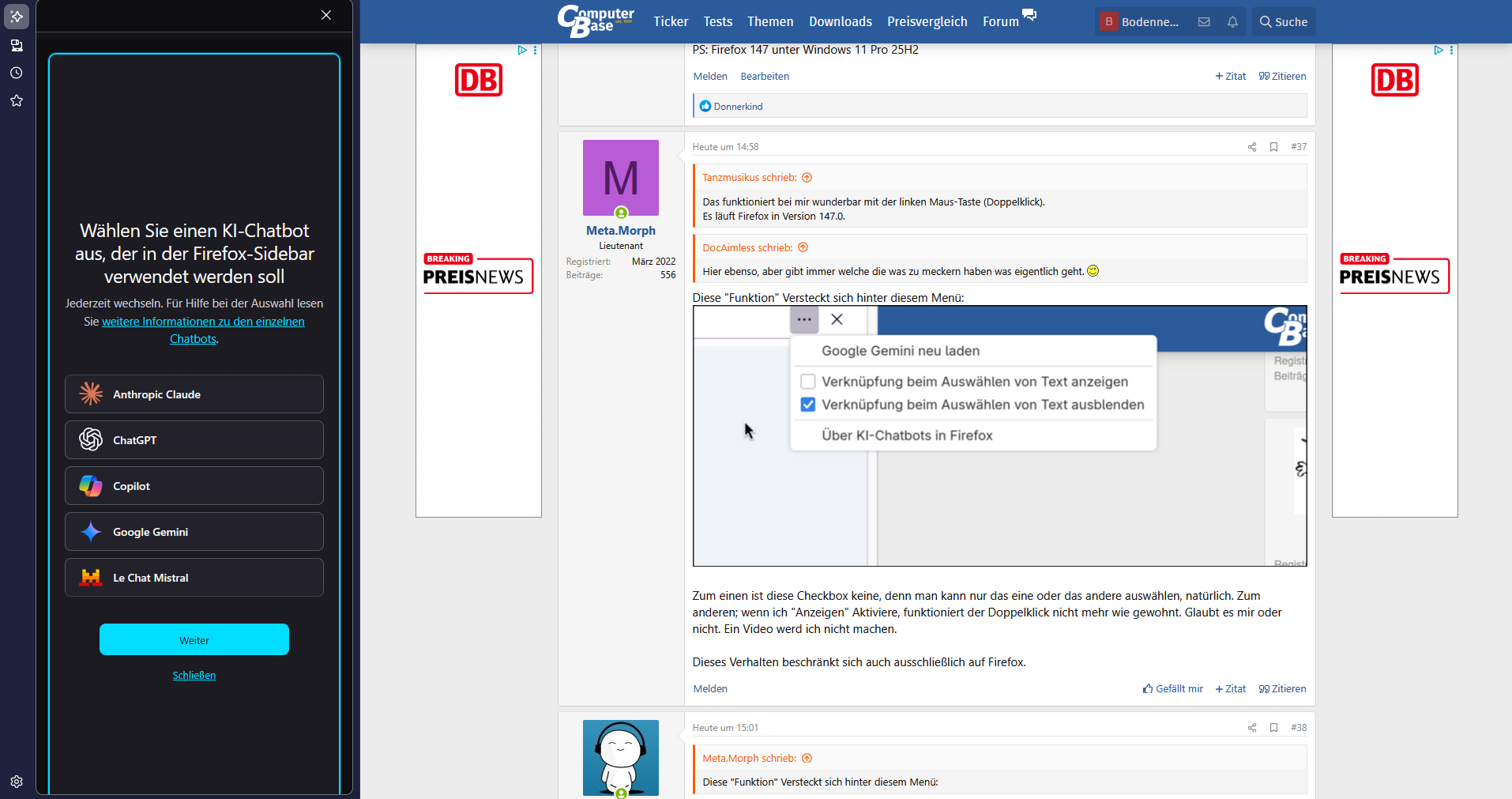Open right DB advertisement logo

[x=1395, y=80]
